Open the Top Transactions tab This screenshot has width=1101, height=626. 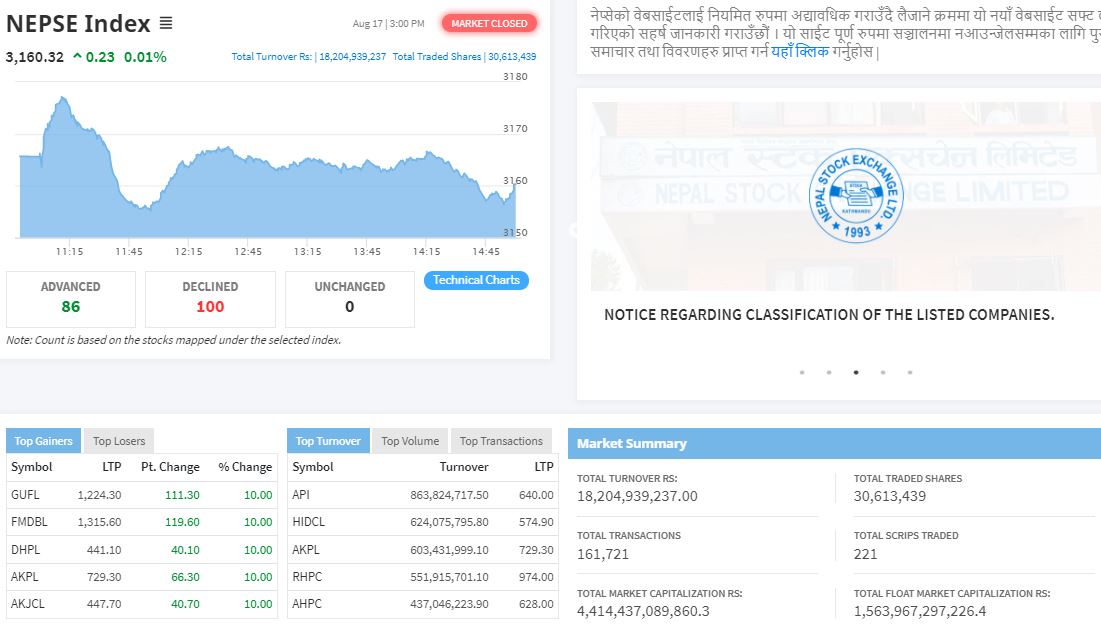[501, 441]
